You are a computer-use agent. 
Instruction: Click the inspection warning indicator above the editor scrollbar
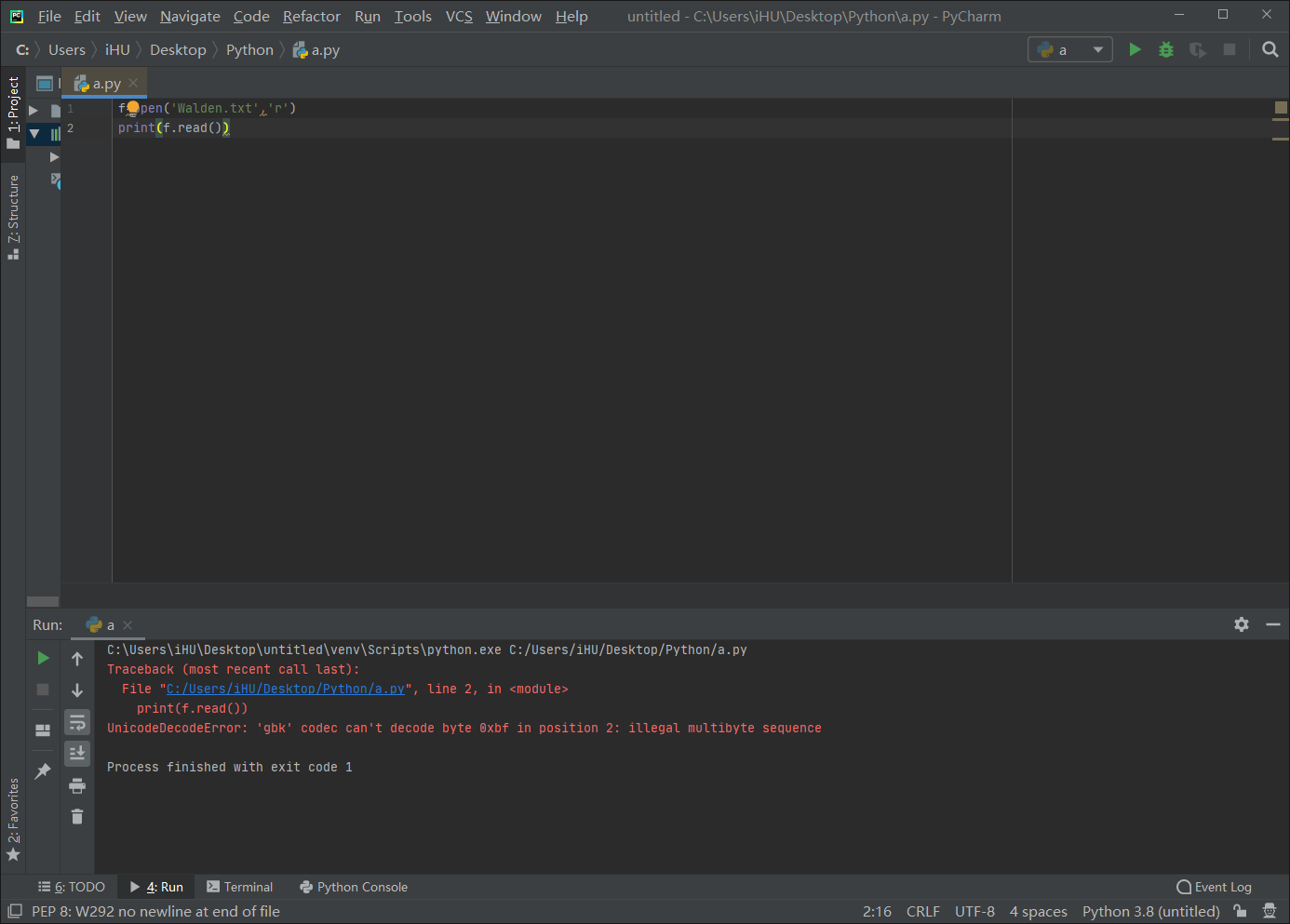tap(1281, 108)
